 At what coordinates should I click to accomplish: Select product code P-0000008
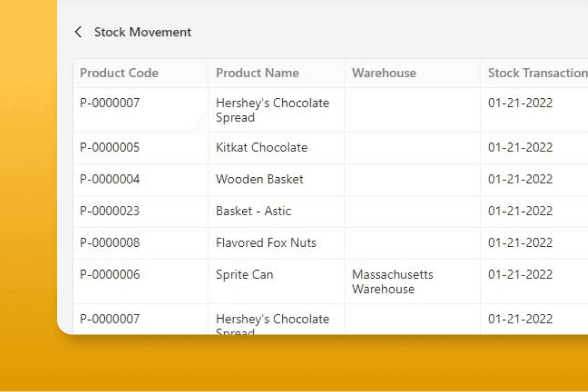[110, 243]
